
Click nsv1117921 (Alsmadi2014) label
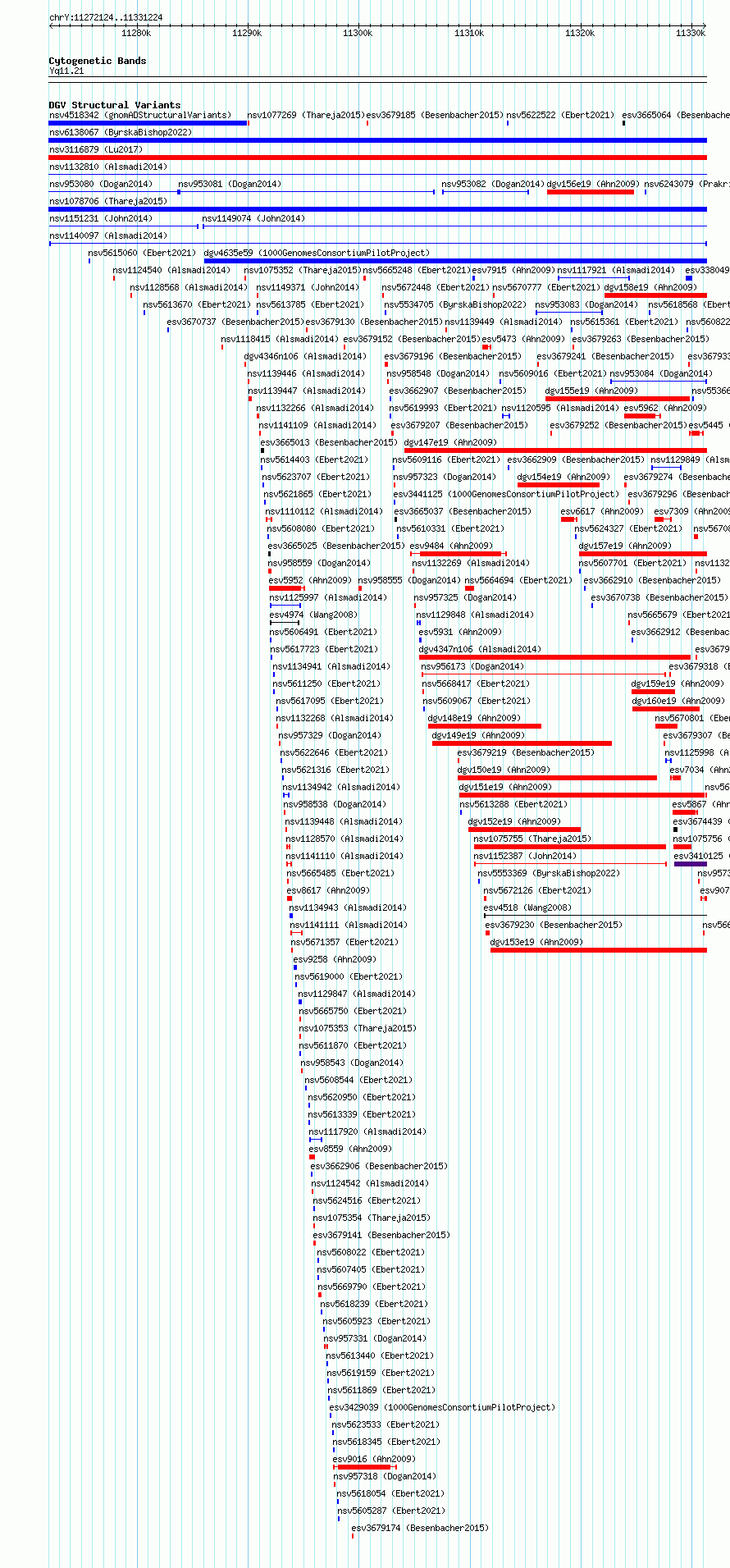[617, 270]
